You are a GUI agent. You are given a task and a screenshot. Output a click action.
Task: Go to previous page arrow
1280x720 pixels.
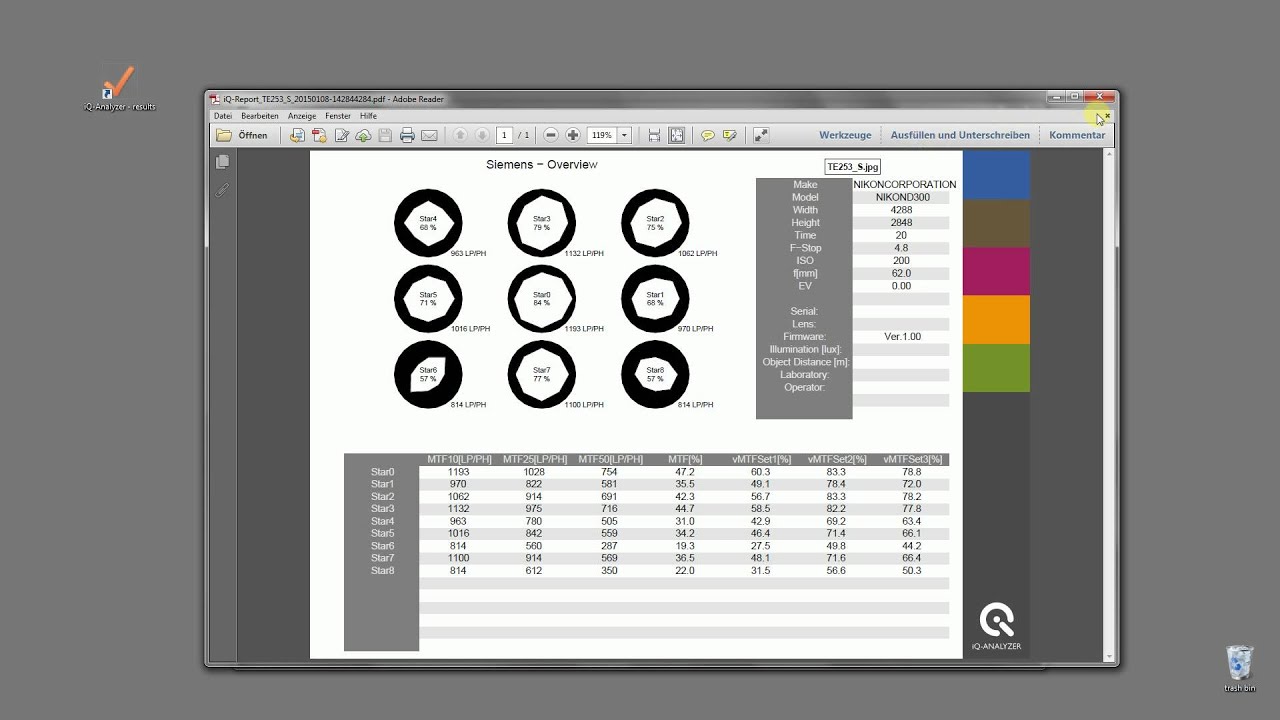click(x=460, y=135)
